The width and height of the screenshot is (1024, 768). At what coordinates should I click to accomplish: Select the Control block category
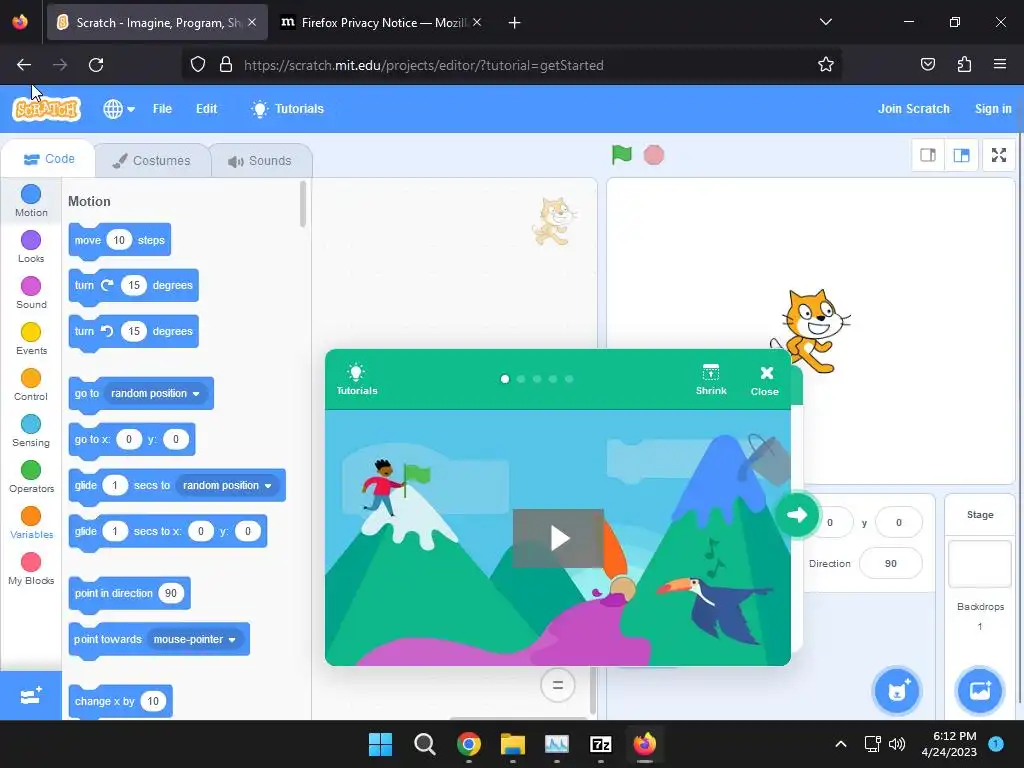click(31, 385)
